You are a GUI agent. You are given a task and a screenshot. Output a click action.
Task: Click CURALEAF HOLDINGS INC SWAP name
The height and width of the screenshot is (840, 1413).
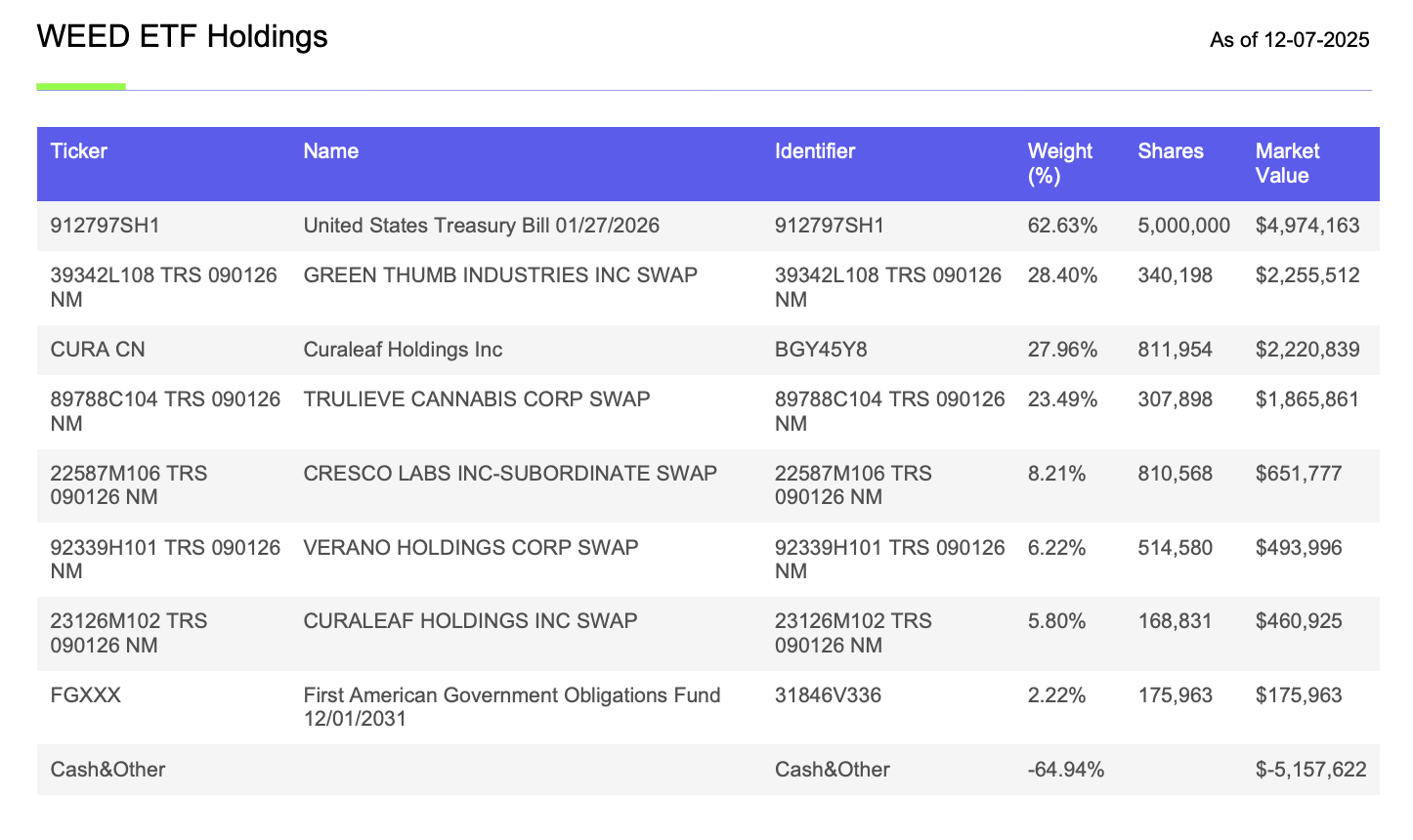(x=470, y=621)
